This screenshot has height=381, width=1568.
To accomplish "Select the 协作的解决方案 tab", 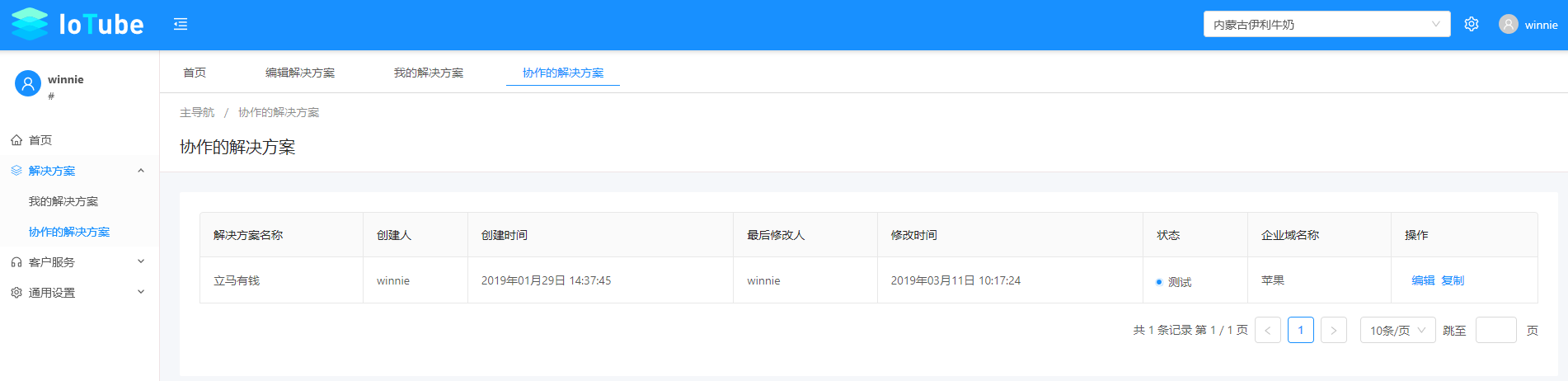I will click(563, 73).
